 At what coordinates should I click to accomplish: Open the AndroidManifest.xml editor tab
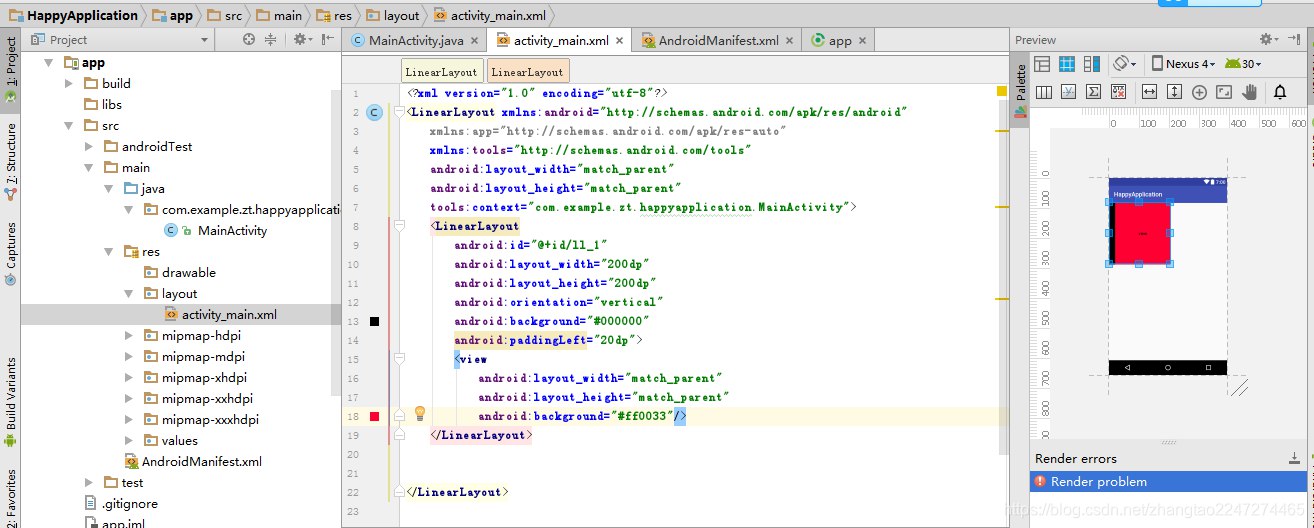pyautogui.click(x=716, y=40)
